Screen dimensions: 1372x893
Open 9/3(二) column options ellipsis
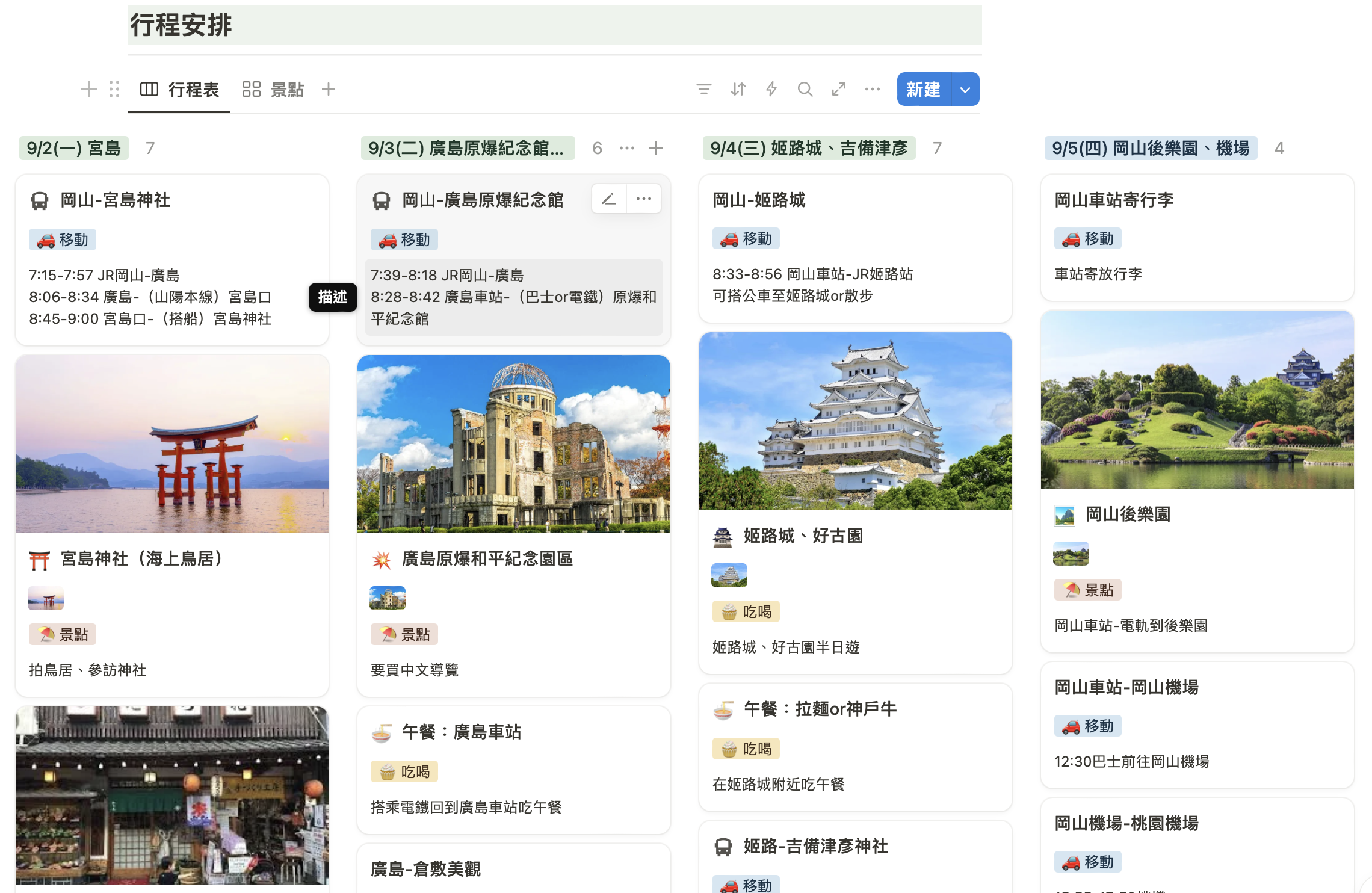pyautogui.click(x=627, y=148)
